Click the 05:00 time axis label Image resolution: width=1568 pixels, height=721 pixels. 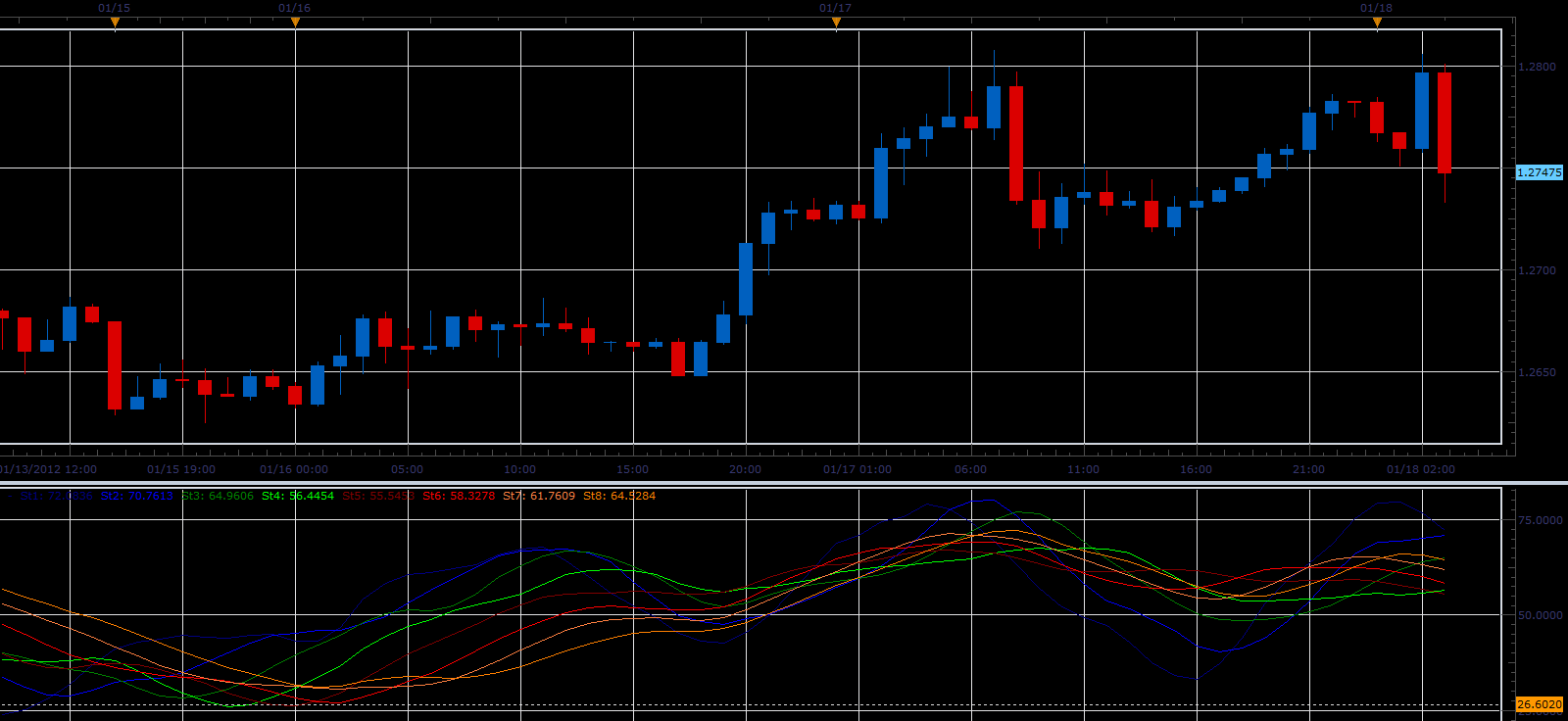tap(408, 469)
